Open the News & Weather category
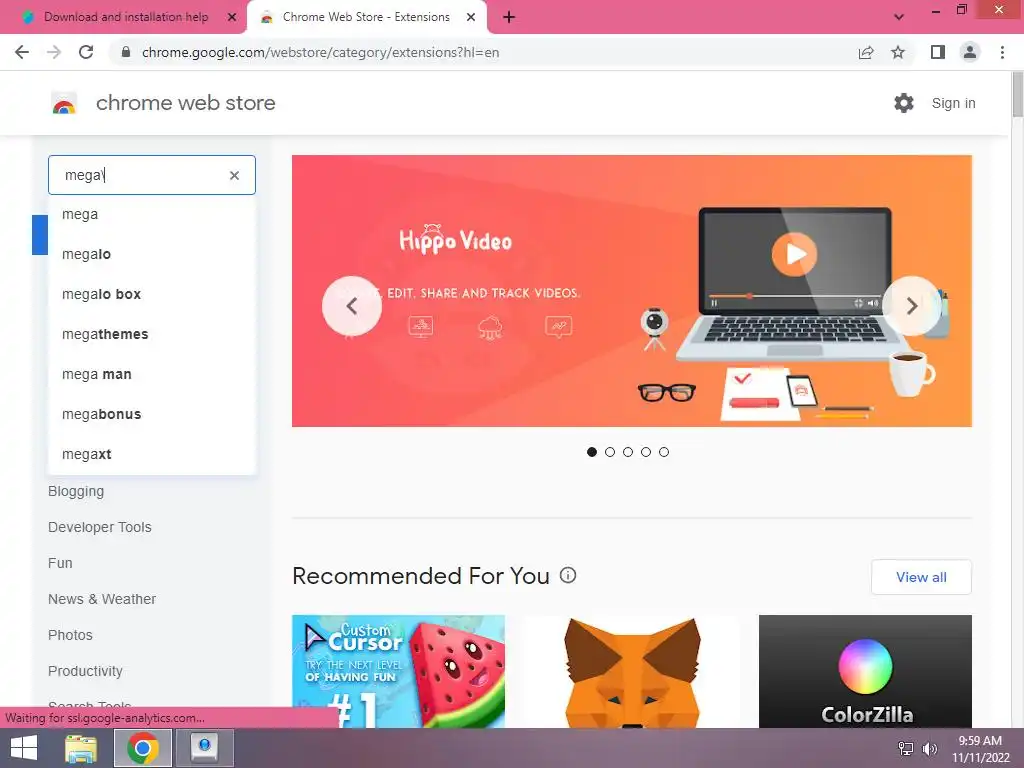 pyautogui.click(x=102, y=599)
